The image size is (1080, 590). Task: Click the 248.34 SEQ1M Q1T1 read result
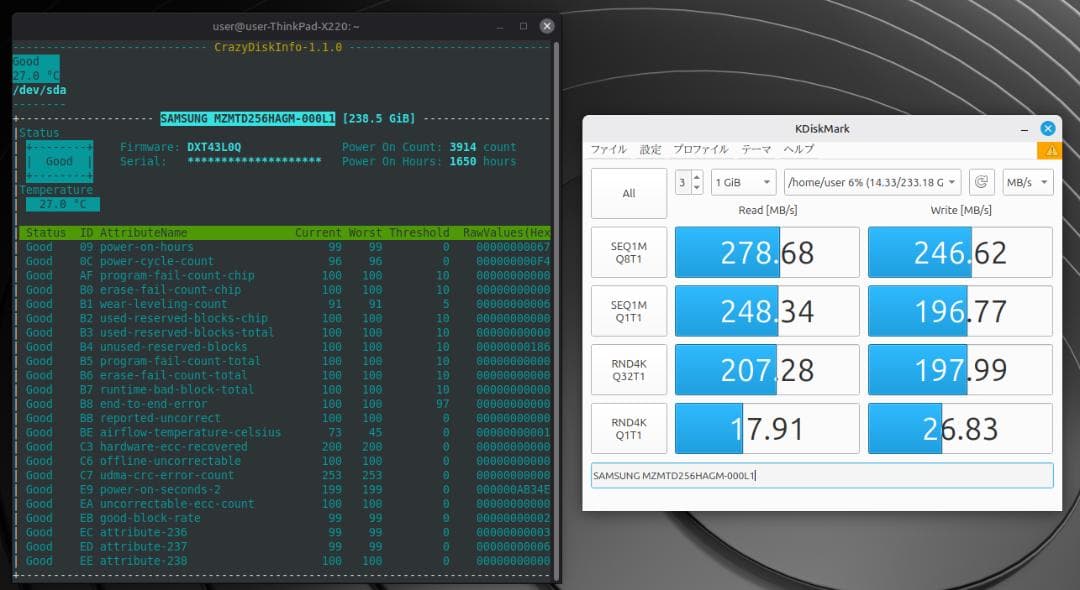pos(767,311)
